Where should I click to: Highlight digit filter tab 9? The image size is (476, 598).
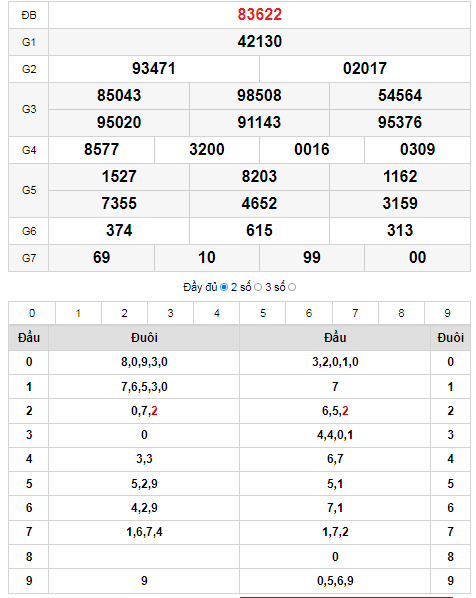(x=447, y=313)
